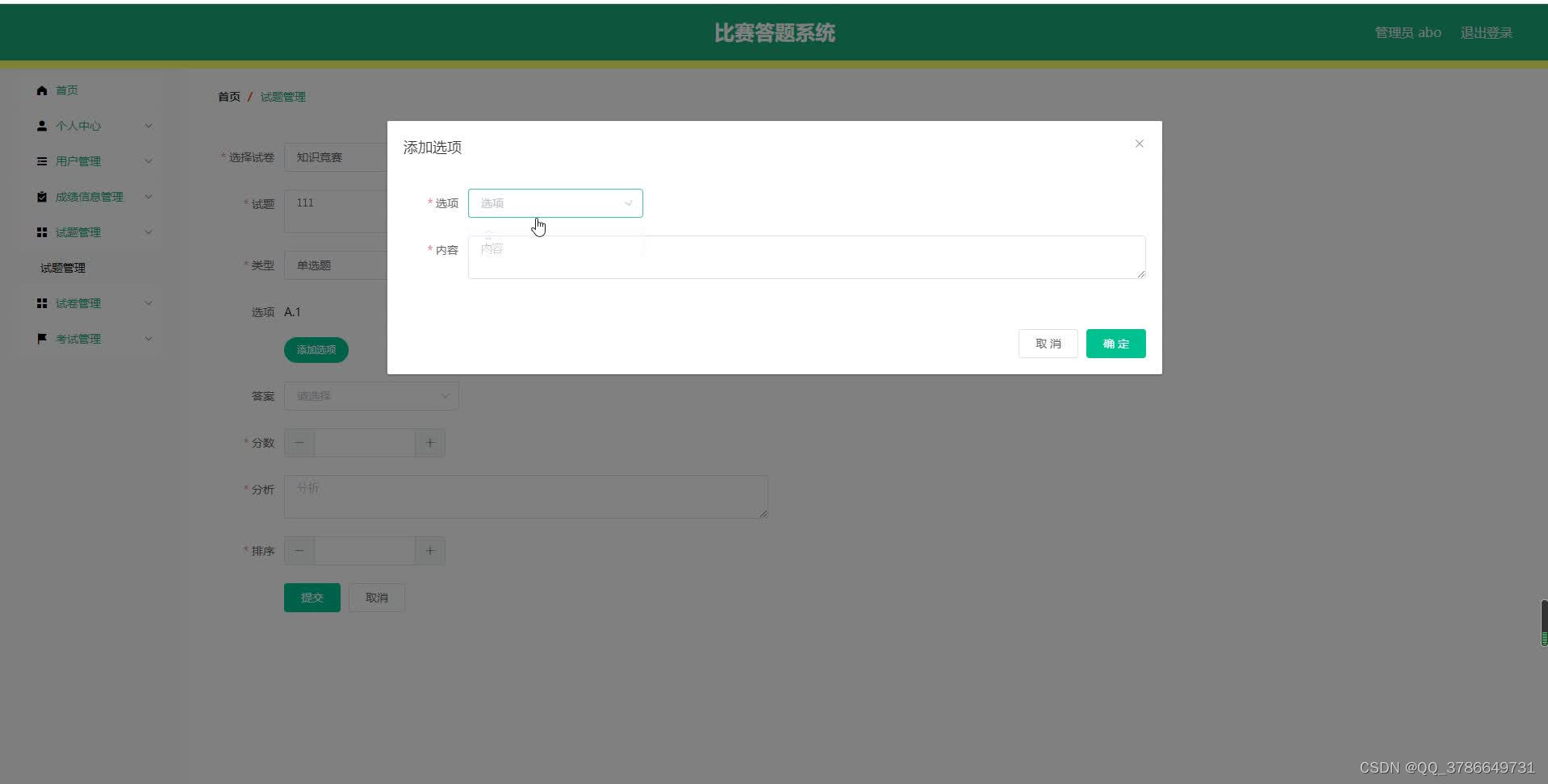The height and width of the screenshot is (784, 1548).
Task: Confirm with the 确定 button
Action: coord(1116,344)
